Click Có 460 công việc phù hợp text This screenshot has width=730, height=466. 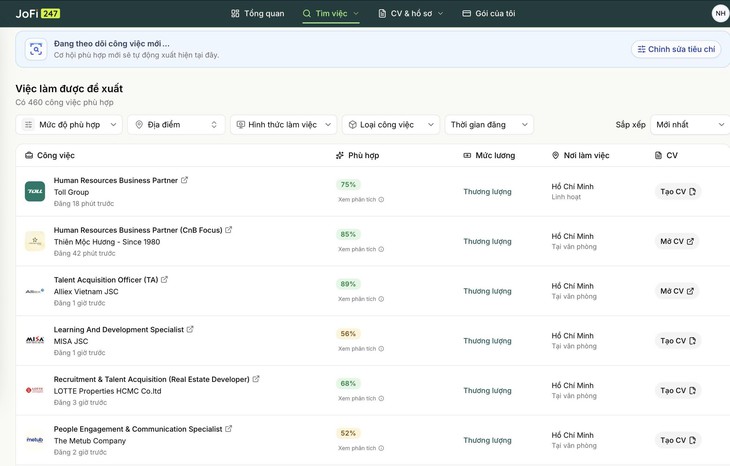(x=64, y=102)
